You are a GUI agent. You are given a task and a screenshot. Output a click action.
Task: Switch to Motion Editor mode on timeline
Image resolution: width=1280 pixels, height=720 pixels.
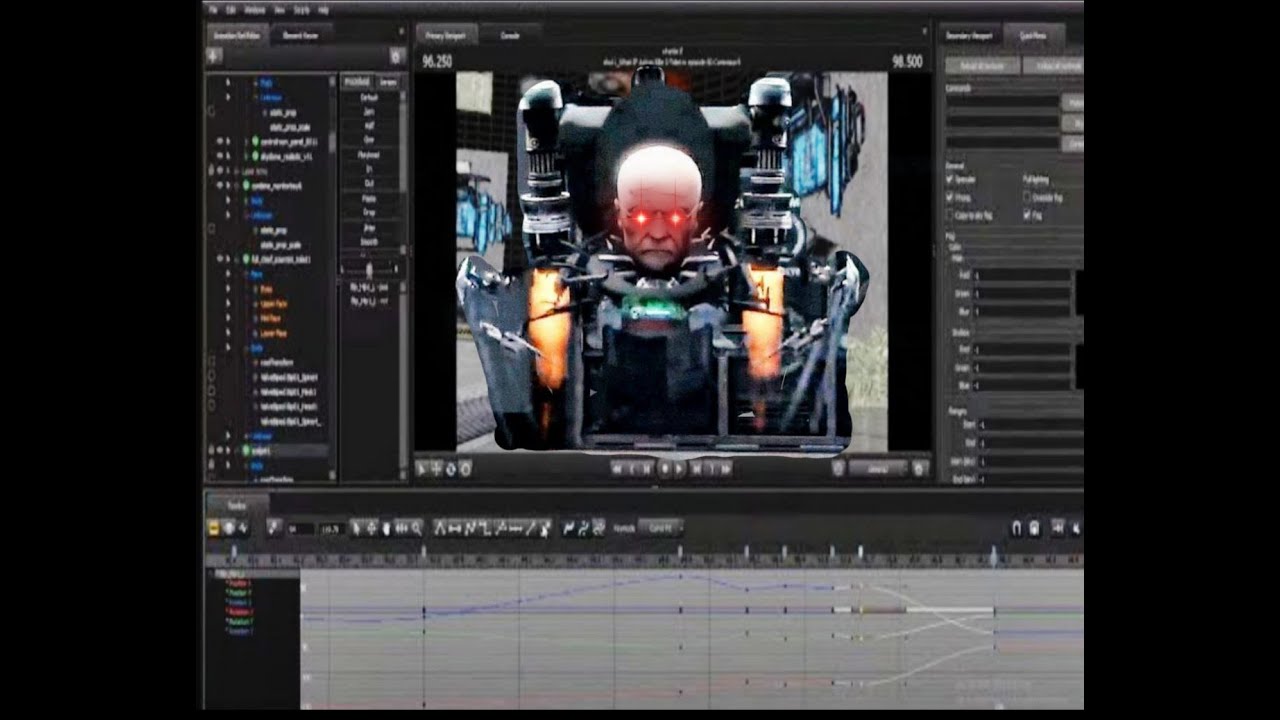[228, 527]
